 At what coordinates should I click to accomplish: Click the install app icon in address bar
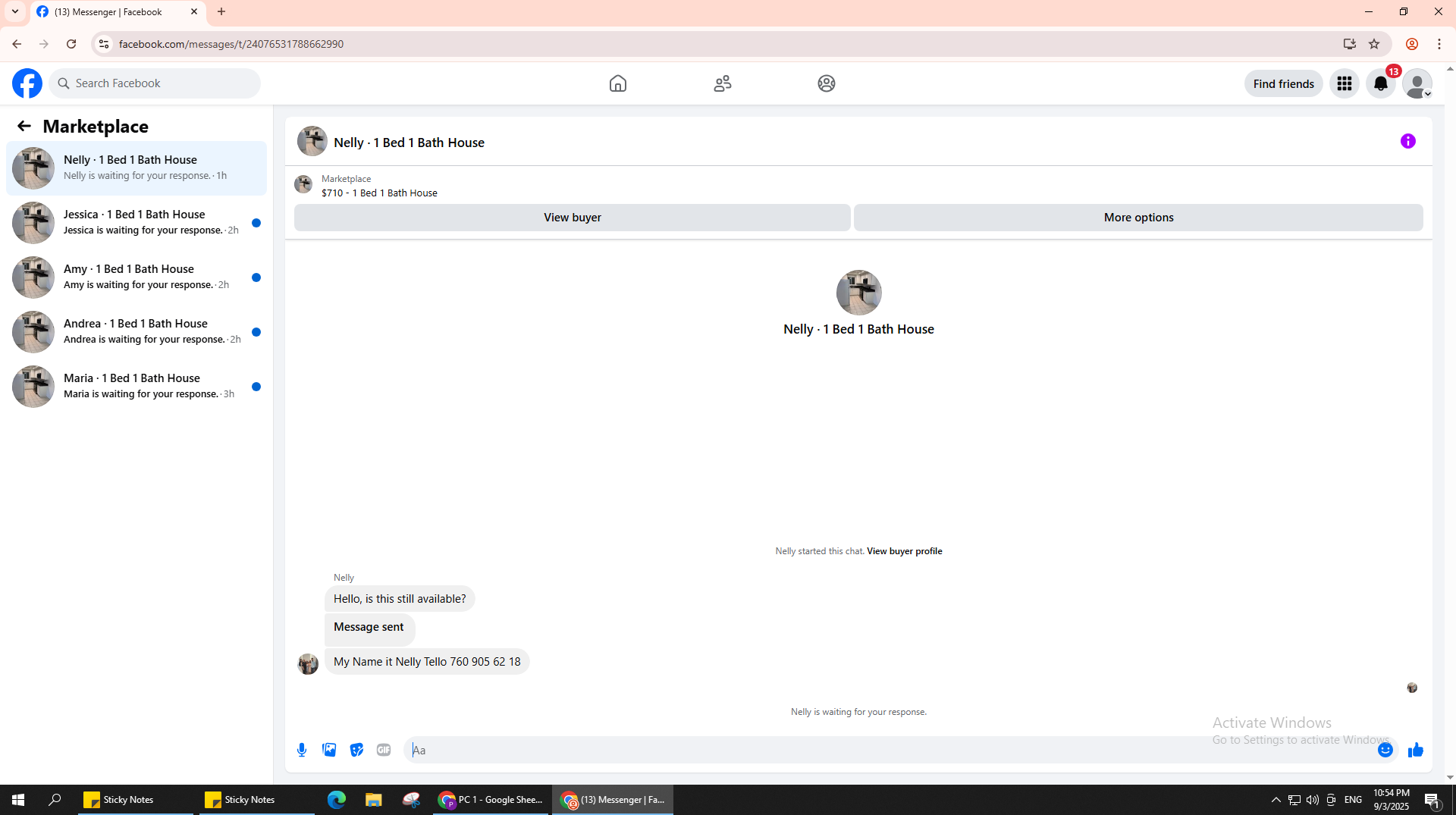[1350, 44]
